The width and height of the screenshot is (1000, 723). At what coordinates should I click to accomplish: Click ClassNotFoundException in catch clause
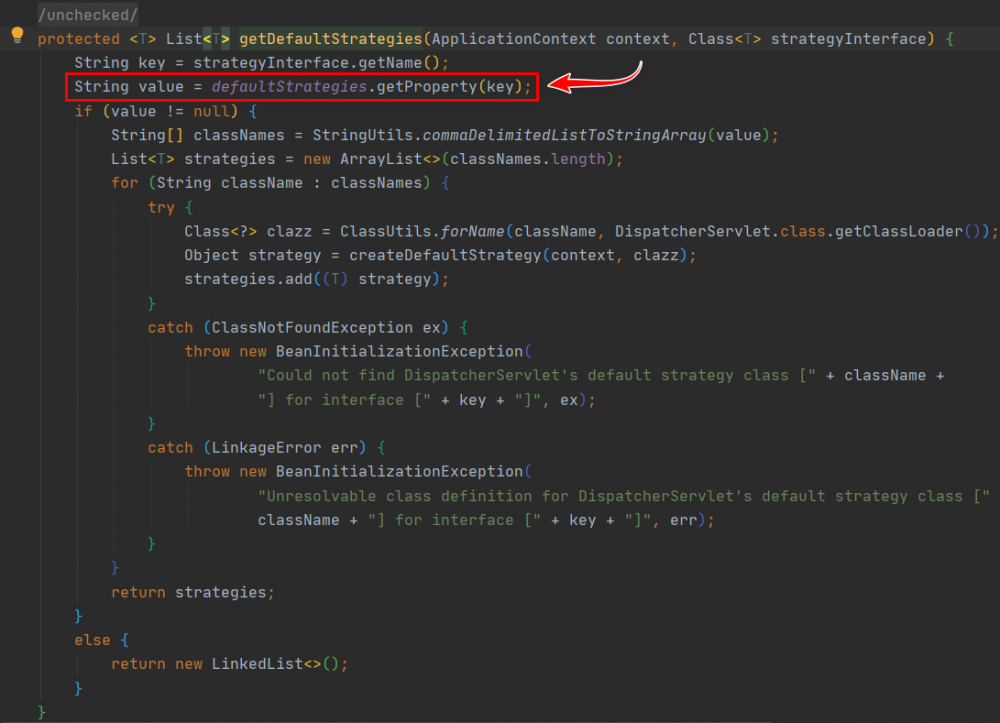tap(312, 328)
